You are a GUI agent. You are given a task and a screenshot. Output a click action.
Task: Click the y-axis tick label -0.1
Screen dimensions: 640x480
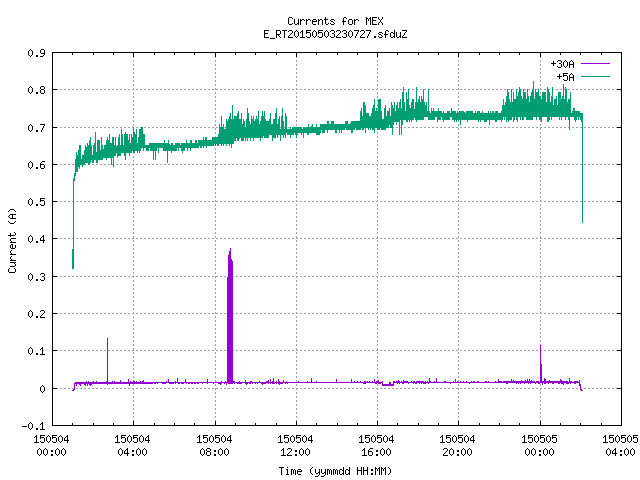pyautogui.click(x=33, y=426)
